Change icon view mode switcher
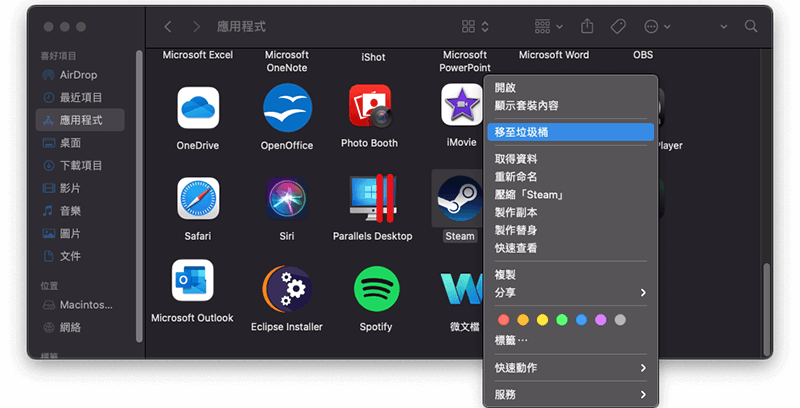800x408 pixels. (475, 27)
